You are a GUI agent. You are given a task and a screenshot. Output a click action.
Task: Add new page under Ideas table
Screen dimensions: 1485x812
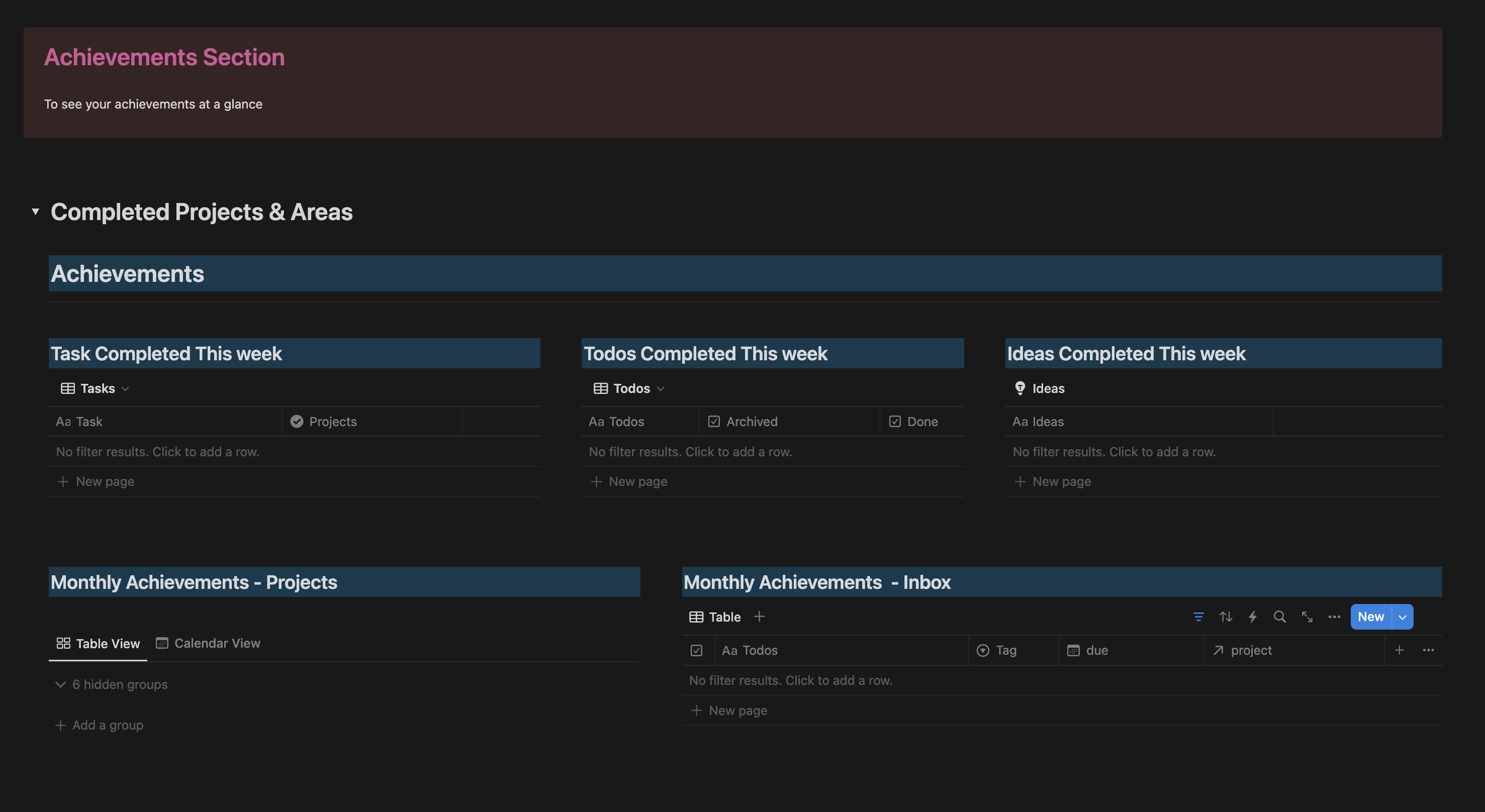(1223, 481)
